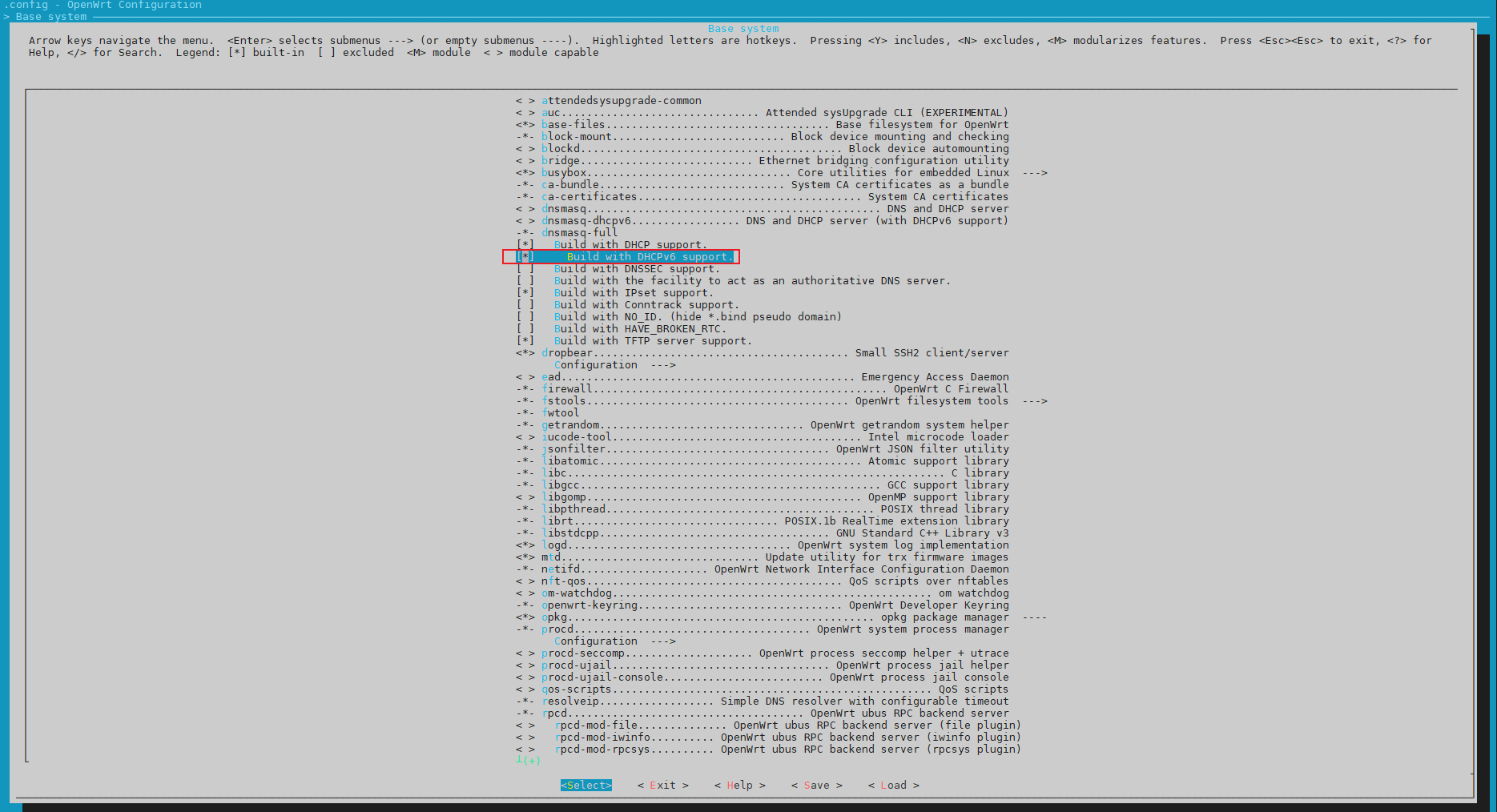Screen dimensions: 1497x812
Task: Choose the Exit action
Action: click(x=662, y=785)
